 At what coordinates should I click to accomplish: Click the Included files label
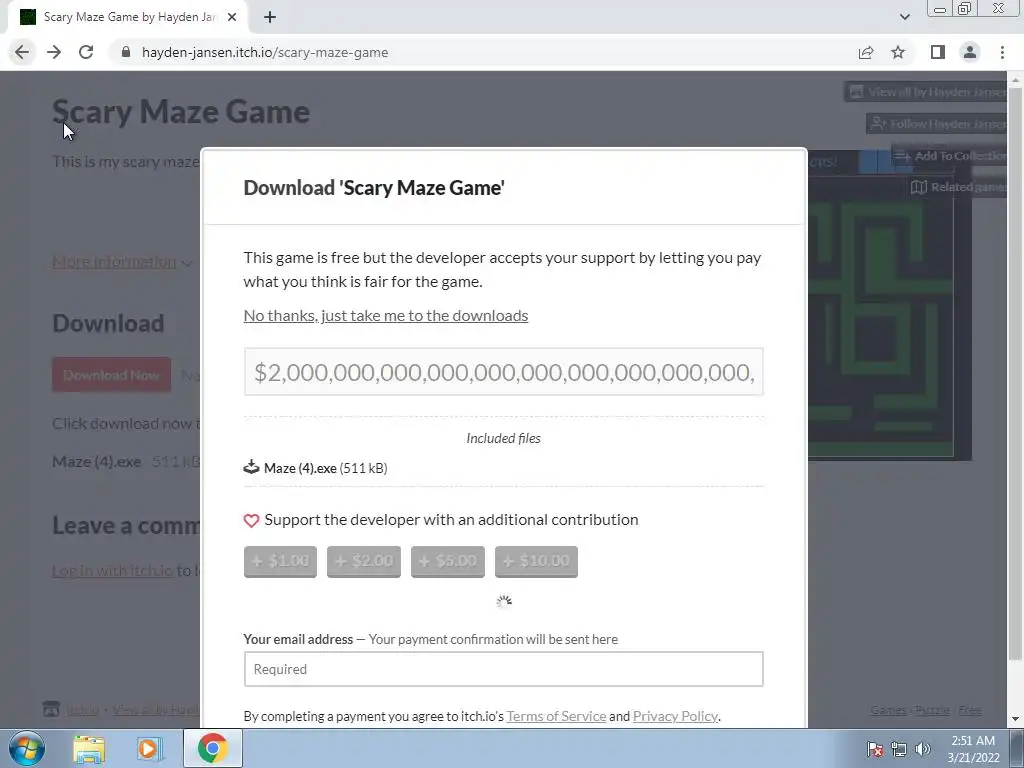coord(504,438)
